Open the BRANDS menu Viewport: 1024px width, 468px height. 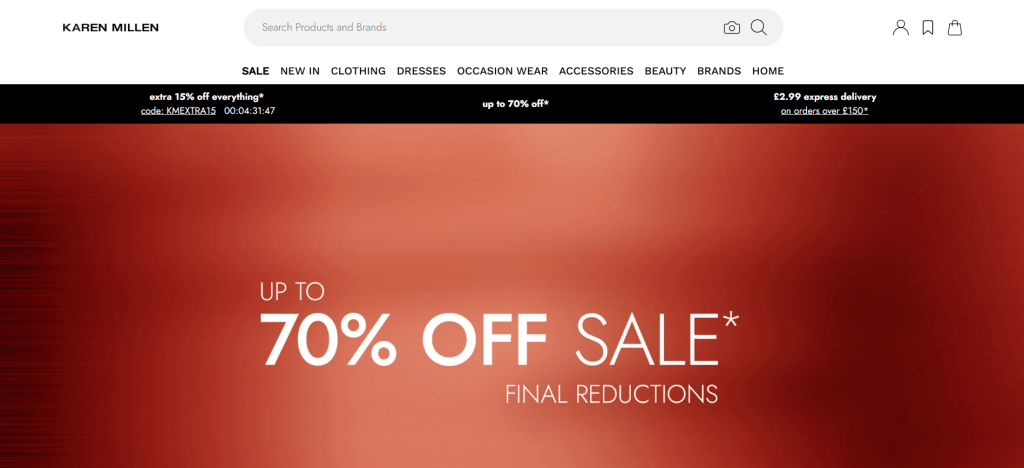coord(719,71)
